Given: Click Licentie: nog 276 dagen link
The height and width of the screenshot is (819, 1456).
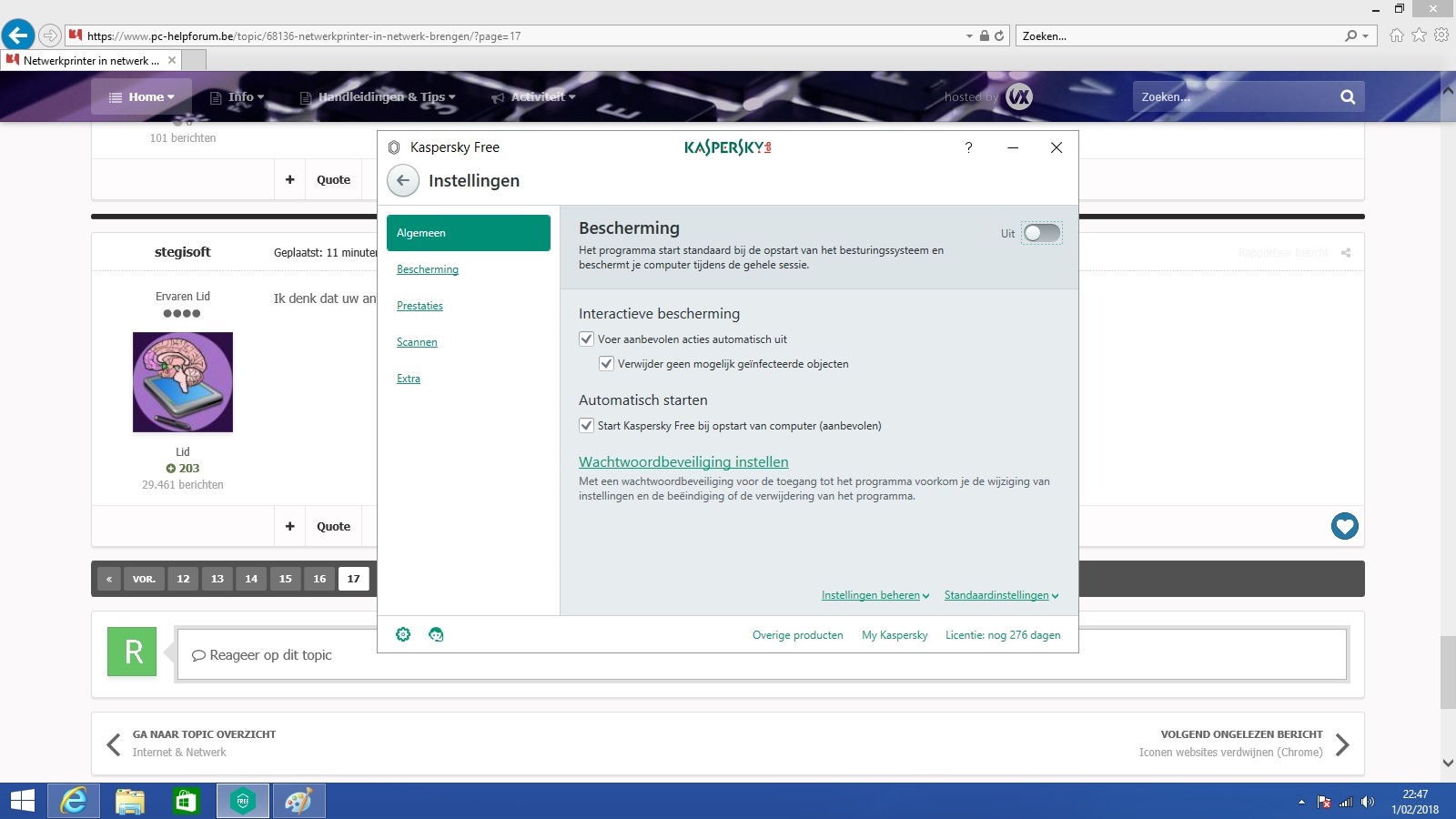Looking at the screenshot, I should tap(1003, 635).
